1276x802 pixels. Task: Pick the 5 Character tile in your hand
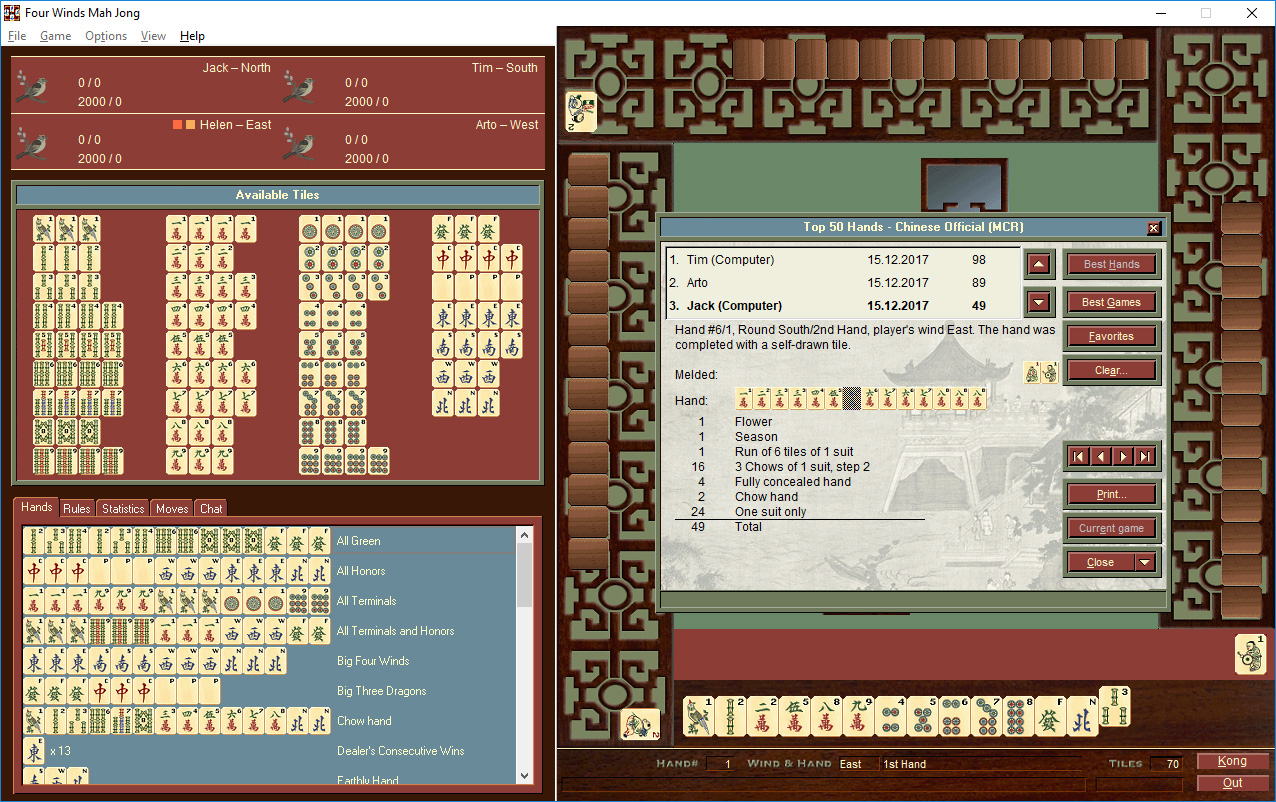pos(794,717)
